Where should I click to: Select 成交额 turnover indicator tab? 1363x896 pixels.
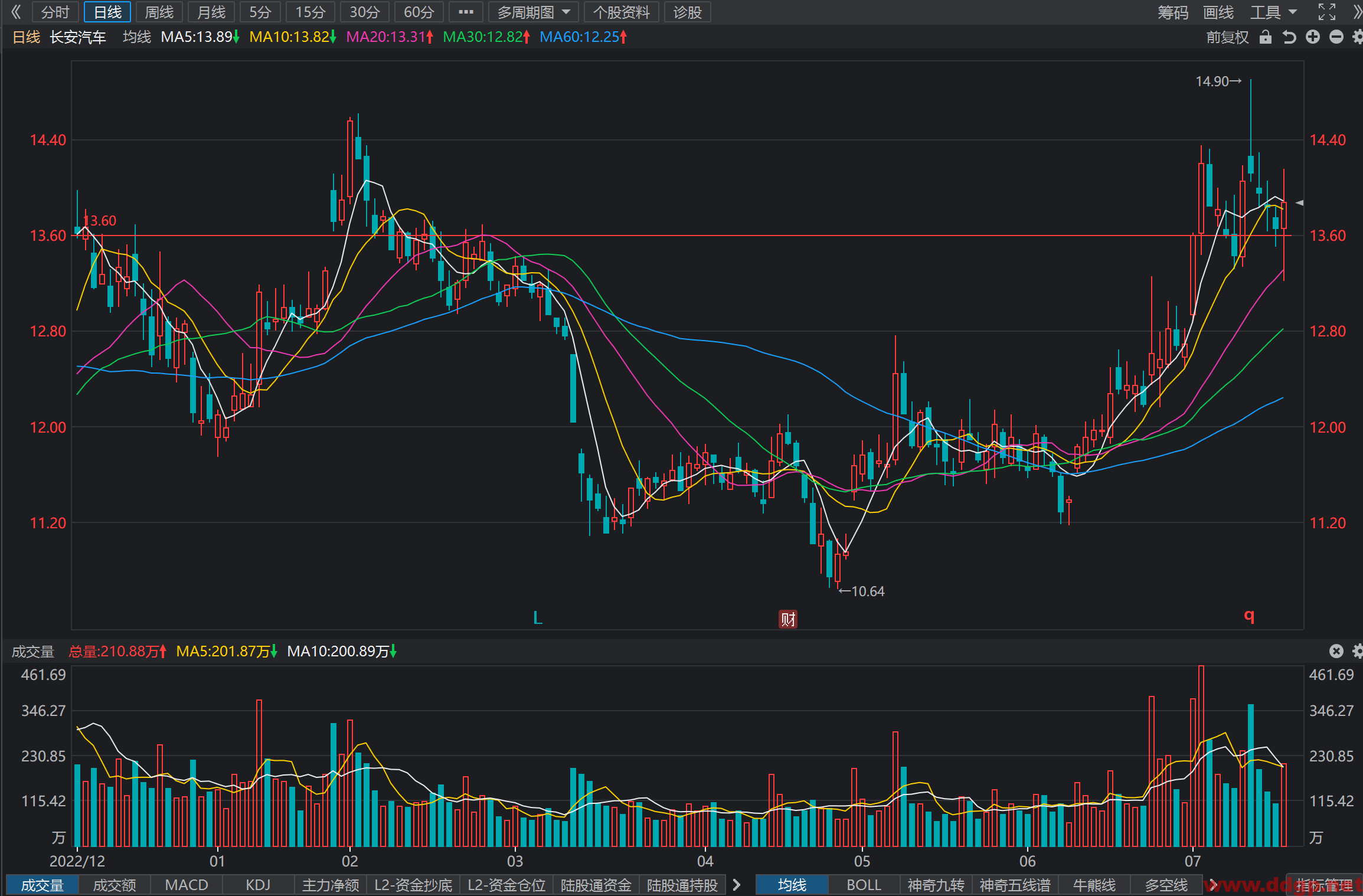coord(115,885)
